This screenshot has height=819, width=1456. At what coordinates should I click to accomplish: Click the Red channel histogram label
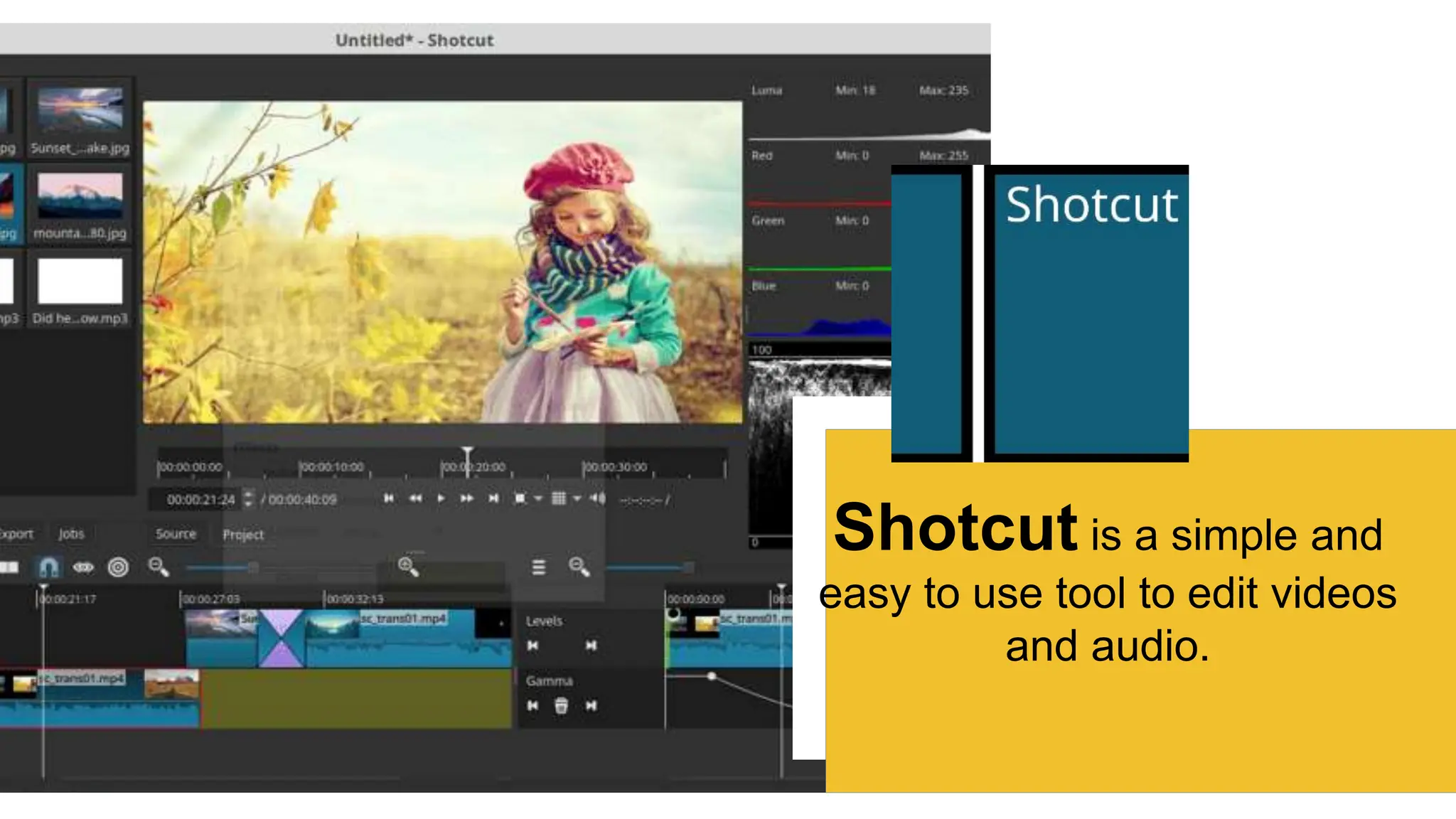pos(762,155)
